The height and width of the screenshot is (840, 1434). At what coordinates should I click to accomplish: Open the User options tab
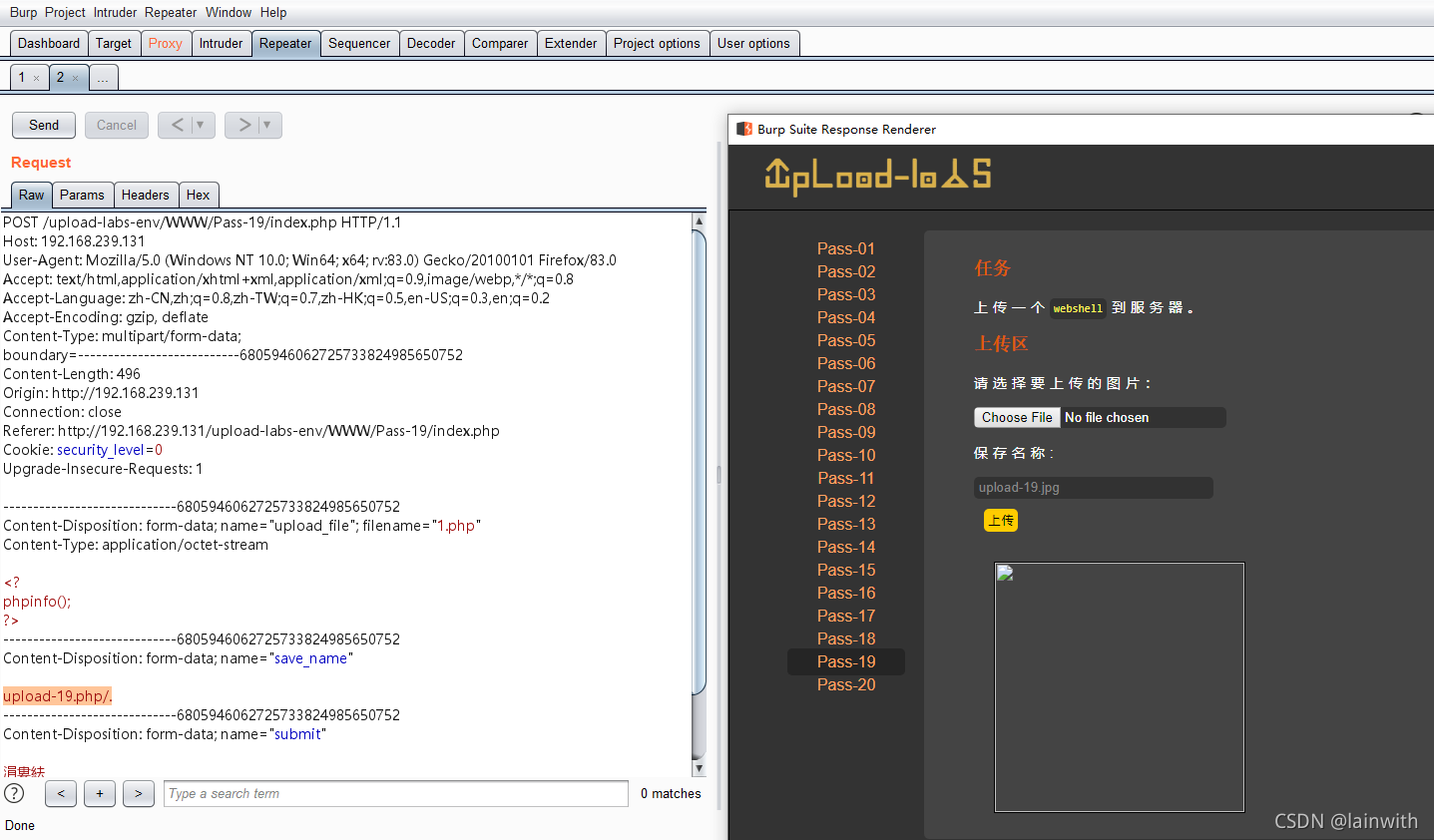[x=753, y=43]
